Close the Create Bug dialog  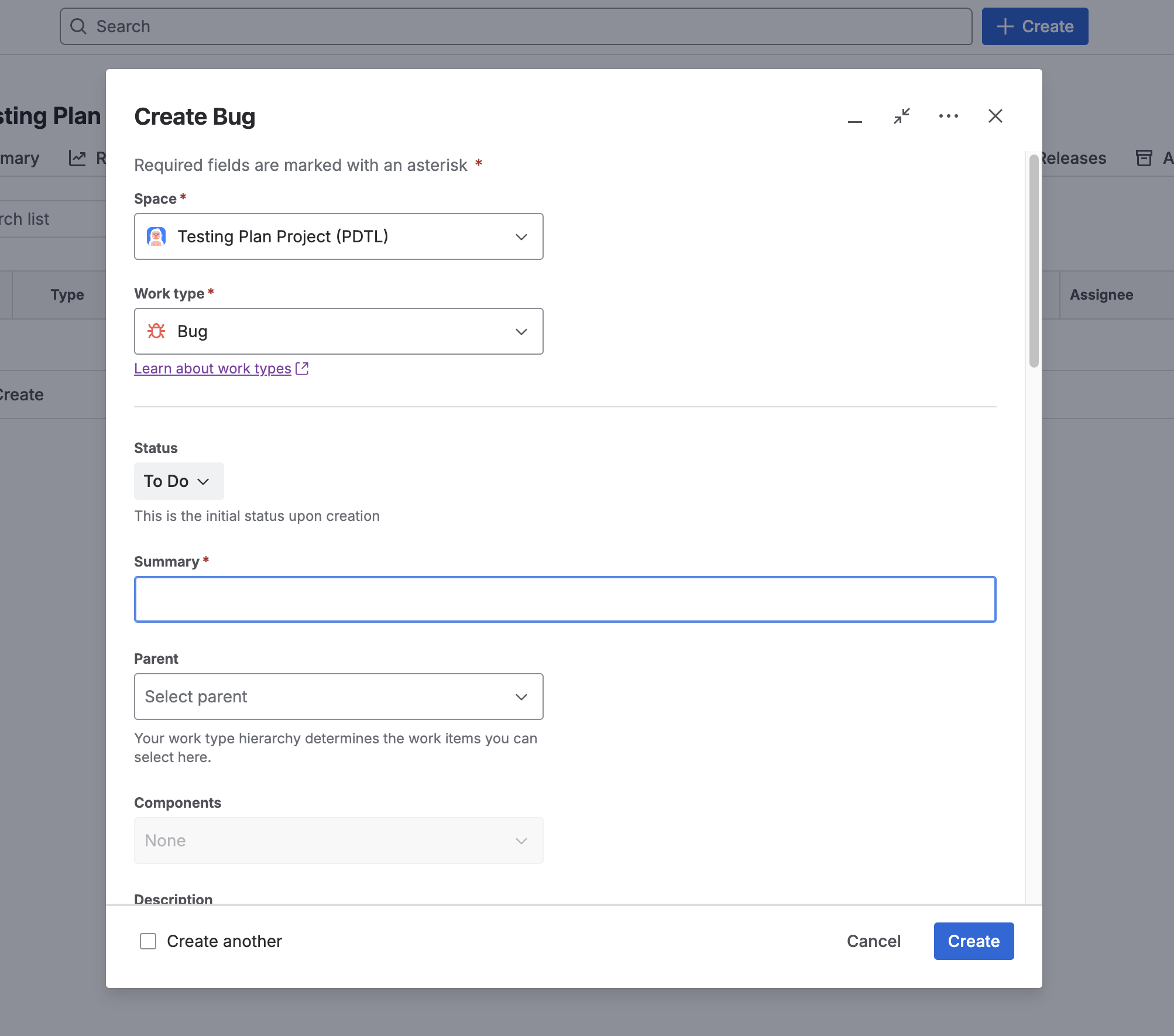point(995,116)
